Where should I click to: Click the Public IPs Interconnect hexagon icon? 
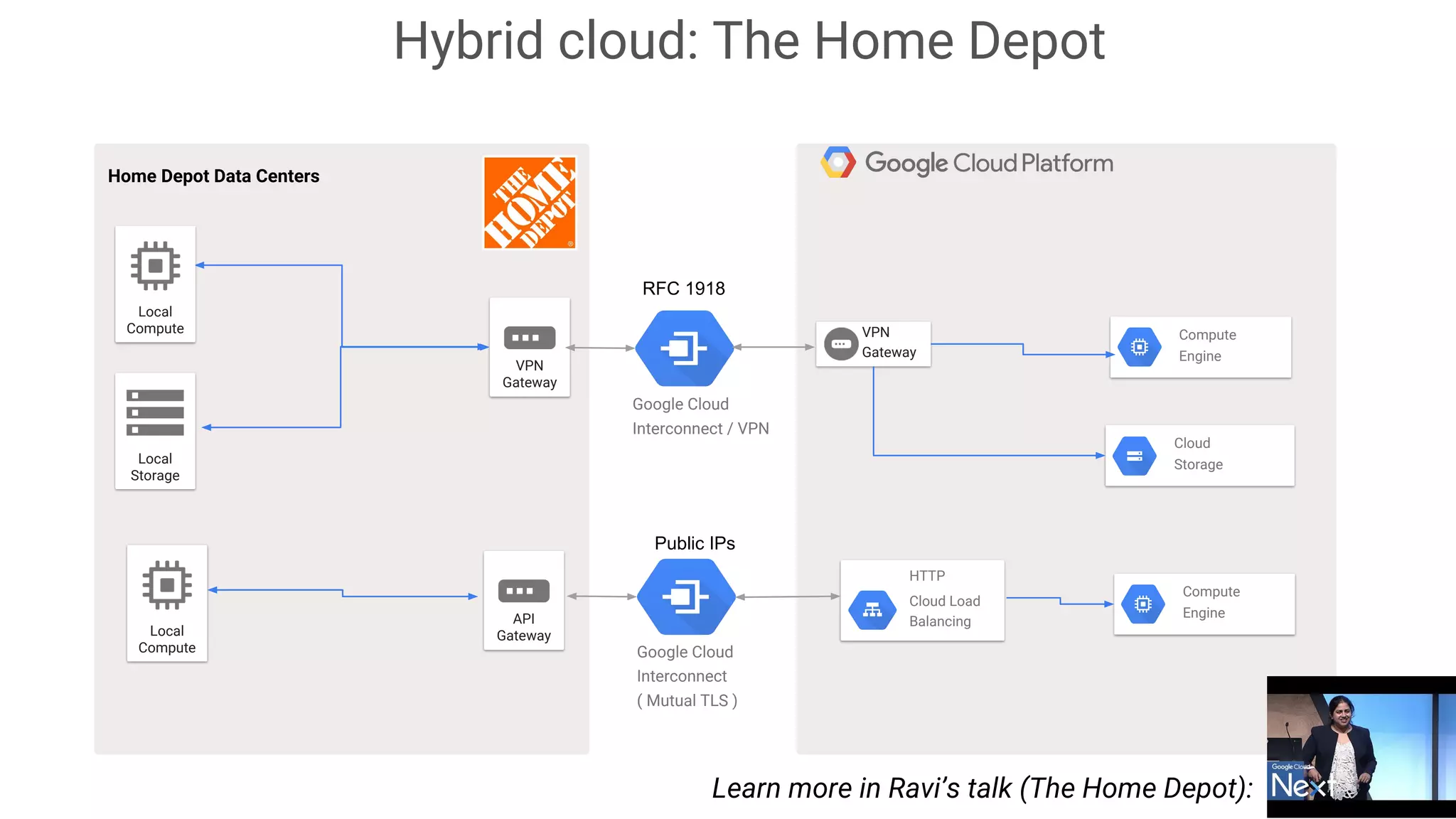[x=686, y=596]
